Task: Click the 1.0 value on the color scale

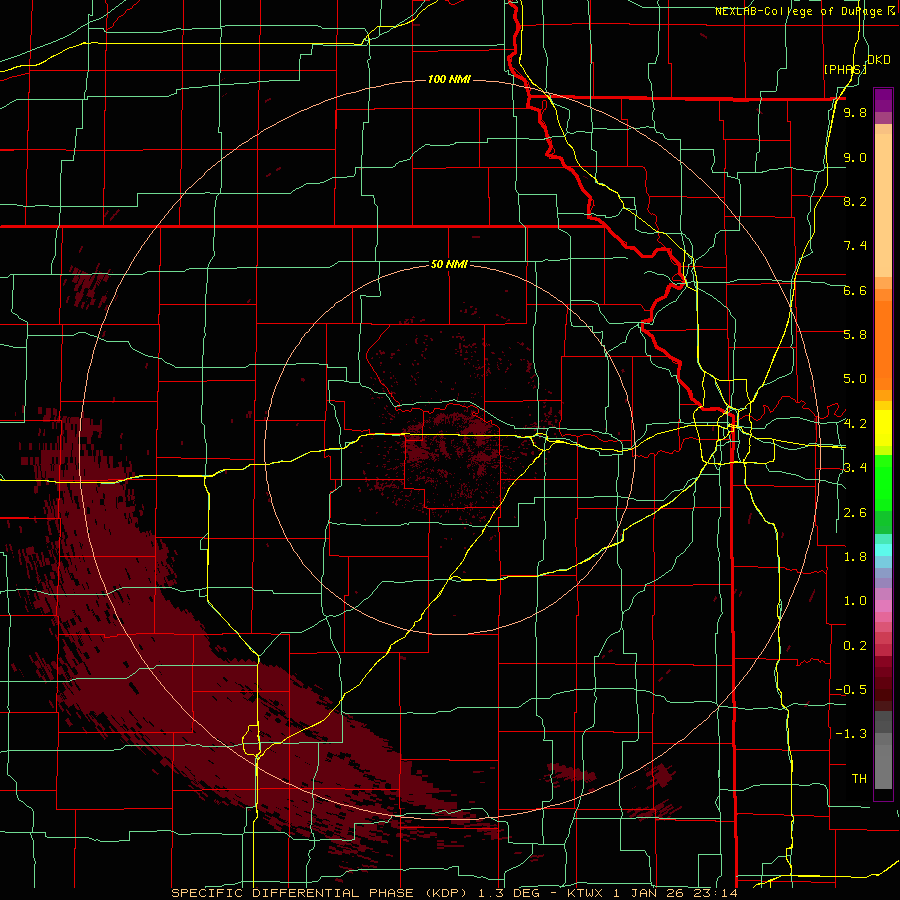Action: [855, 601]
